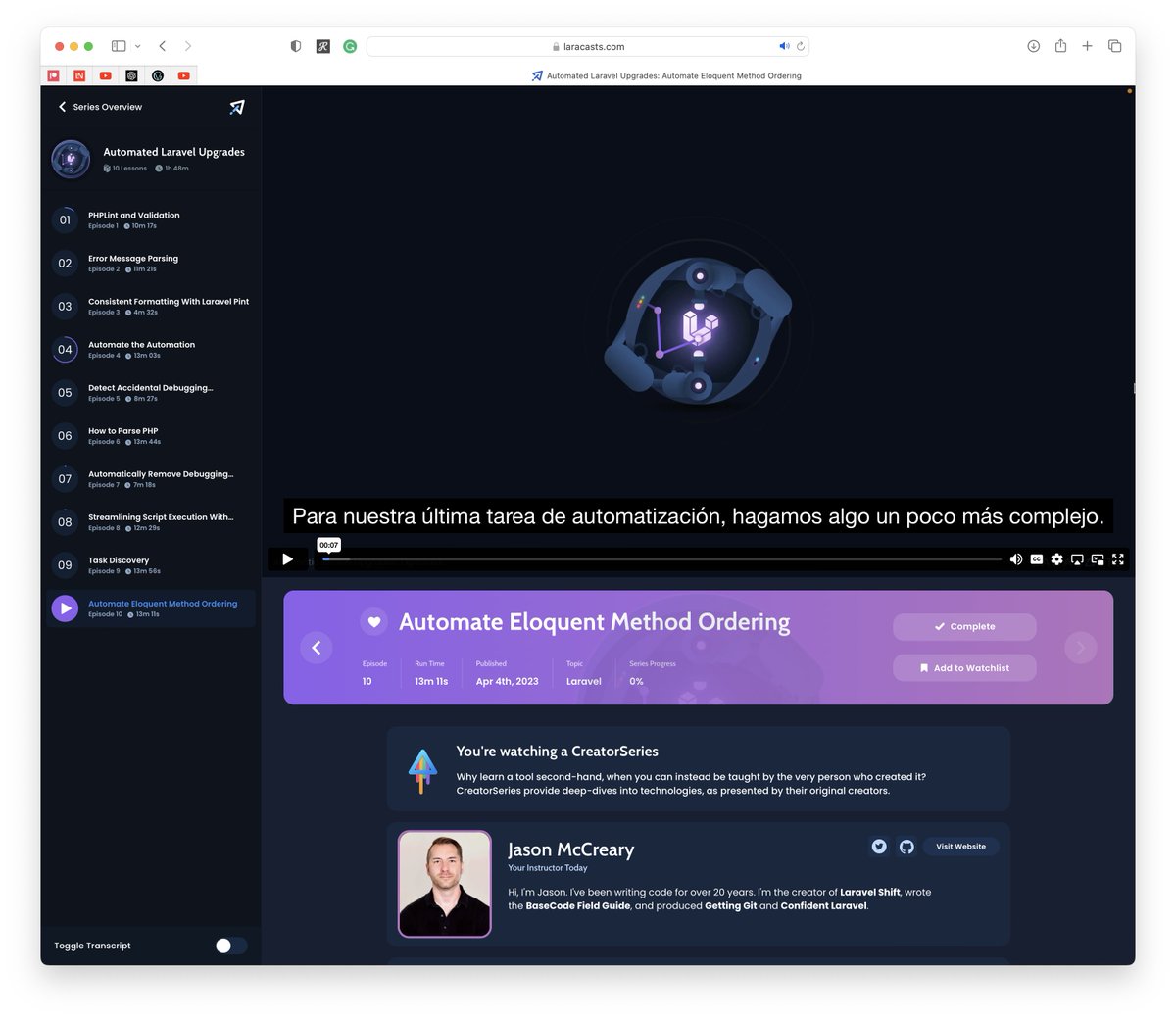This screenshot has height=1019, width=1176.
Task: Open the WordPress pinned tab
Action: [x=158, y=75]
